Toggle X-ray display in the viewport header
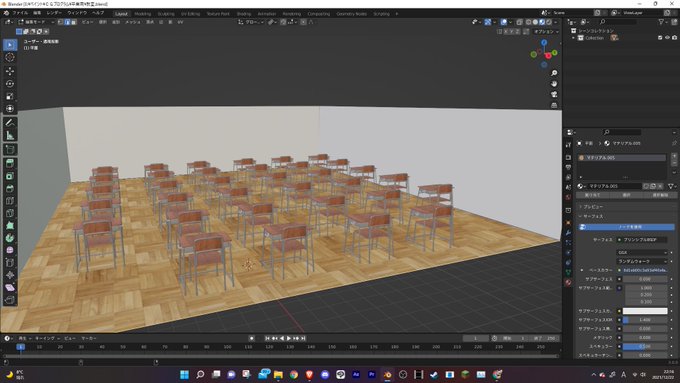This screenshot has height=383, width=680. tap(519, 22)
